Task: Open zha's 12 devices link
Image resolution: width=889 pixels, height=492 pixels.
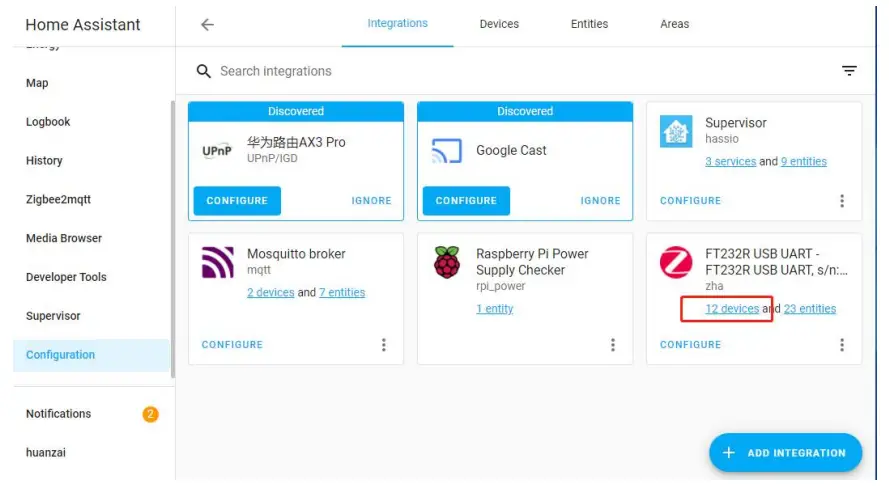Action: point(732,309)
